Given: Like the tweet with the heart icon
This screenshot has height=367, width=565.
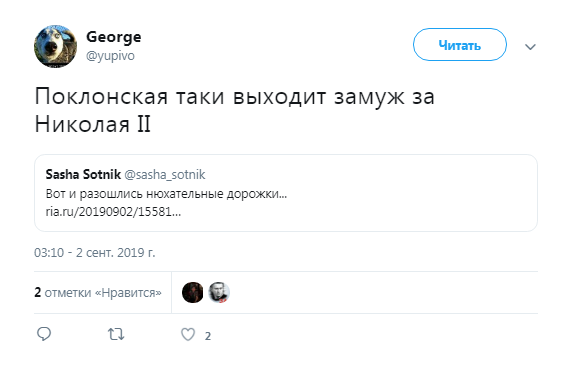Looking at the screenshot, I should click(x=188, y=335).
